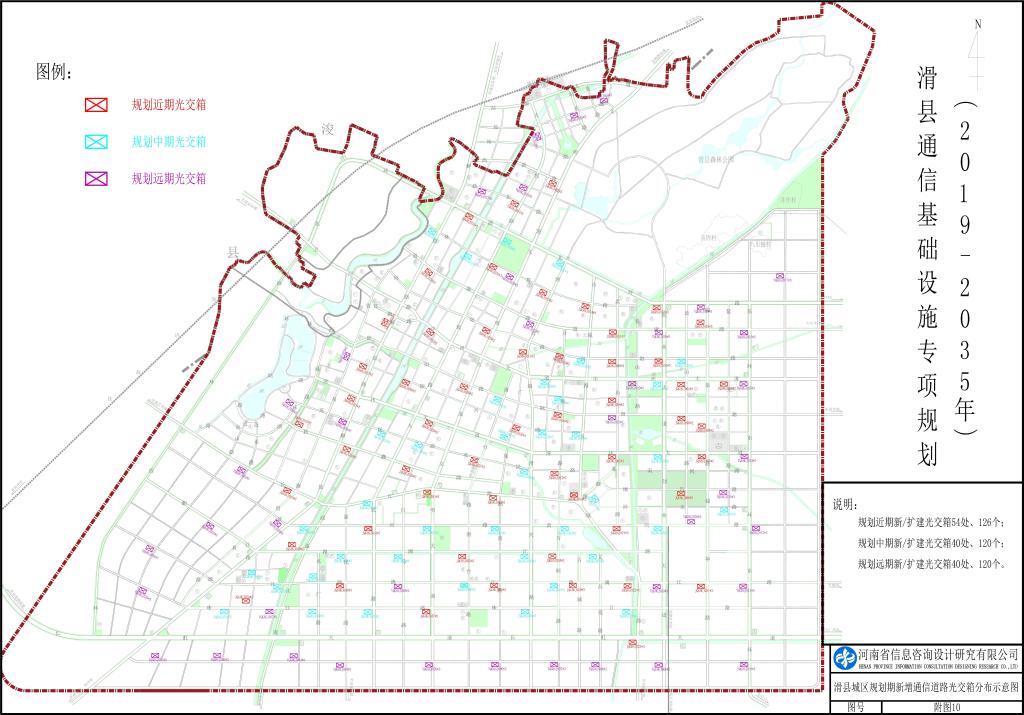Click the 图例 legend heading
The height and width of the screenshot is (715, 1024).
[x=54, y=72]
